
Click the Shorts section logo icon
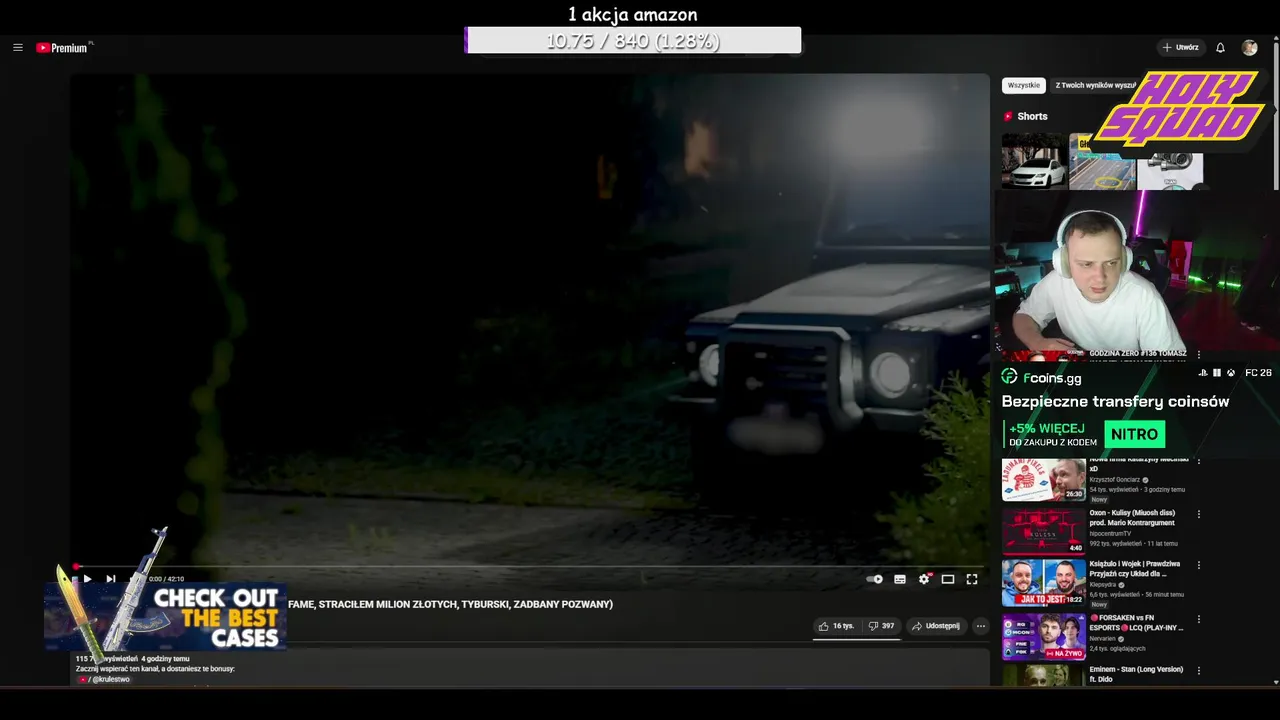click(1008, 116)
